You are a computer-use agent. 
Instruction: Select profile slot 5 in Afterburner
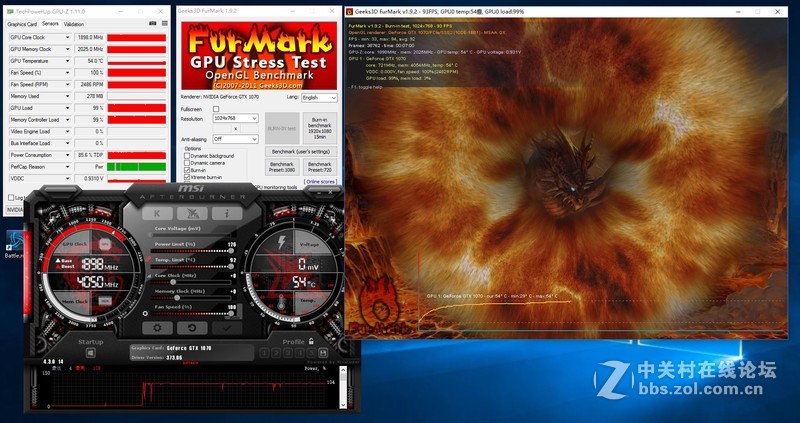point(311,353)
